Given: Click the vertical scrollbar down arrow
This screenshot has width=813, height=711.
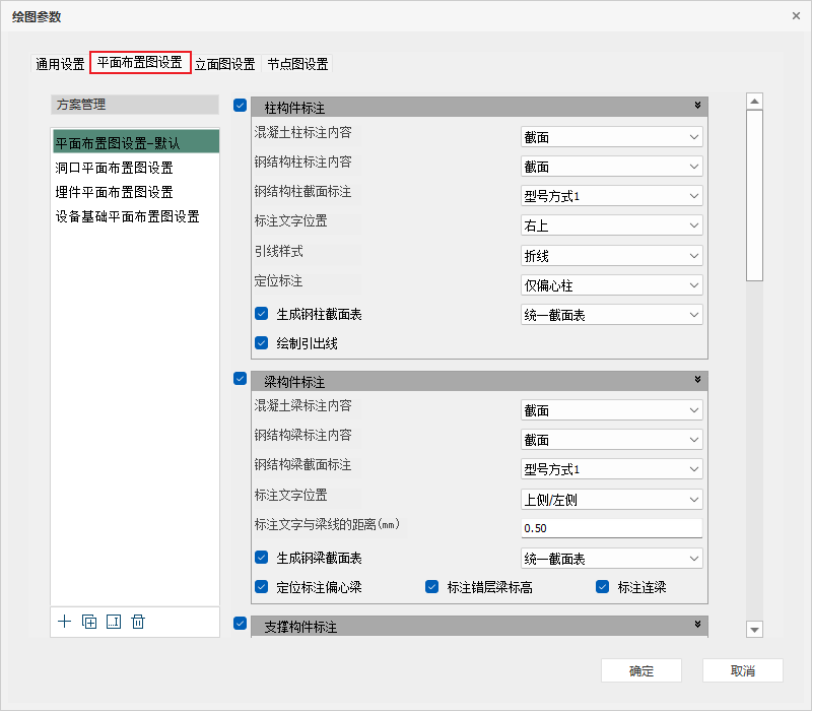Looking at the screenshot, I should (x=755, y=629).
